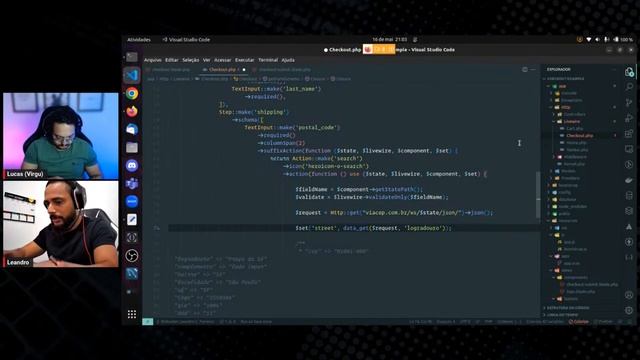The width and height of the screenshot is (640, 360).
Task: Collapse the Livewire folder
Action: 571,121
